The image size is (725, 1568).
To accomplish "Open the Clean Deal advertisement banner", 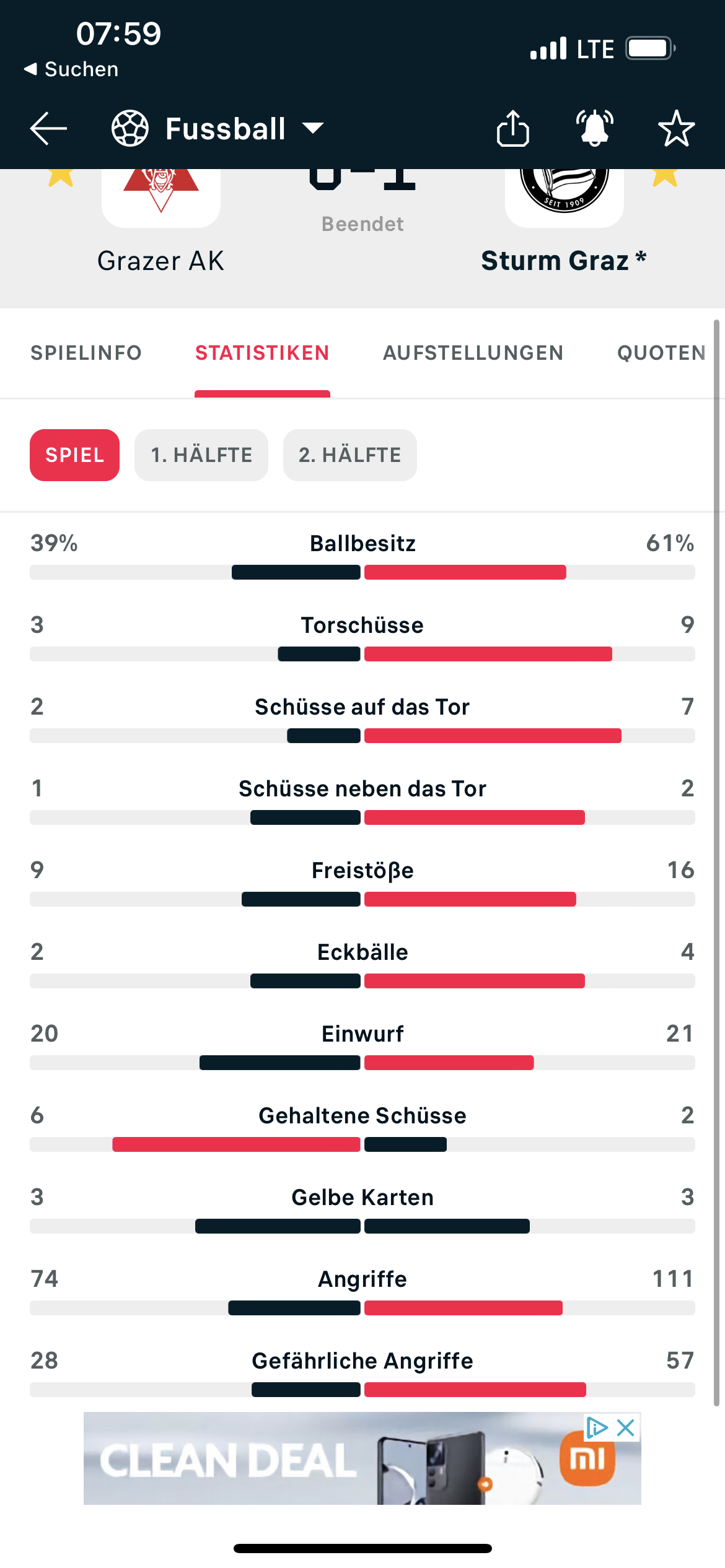I will pyautogui.click(x=362, y=1458).
